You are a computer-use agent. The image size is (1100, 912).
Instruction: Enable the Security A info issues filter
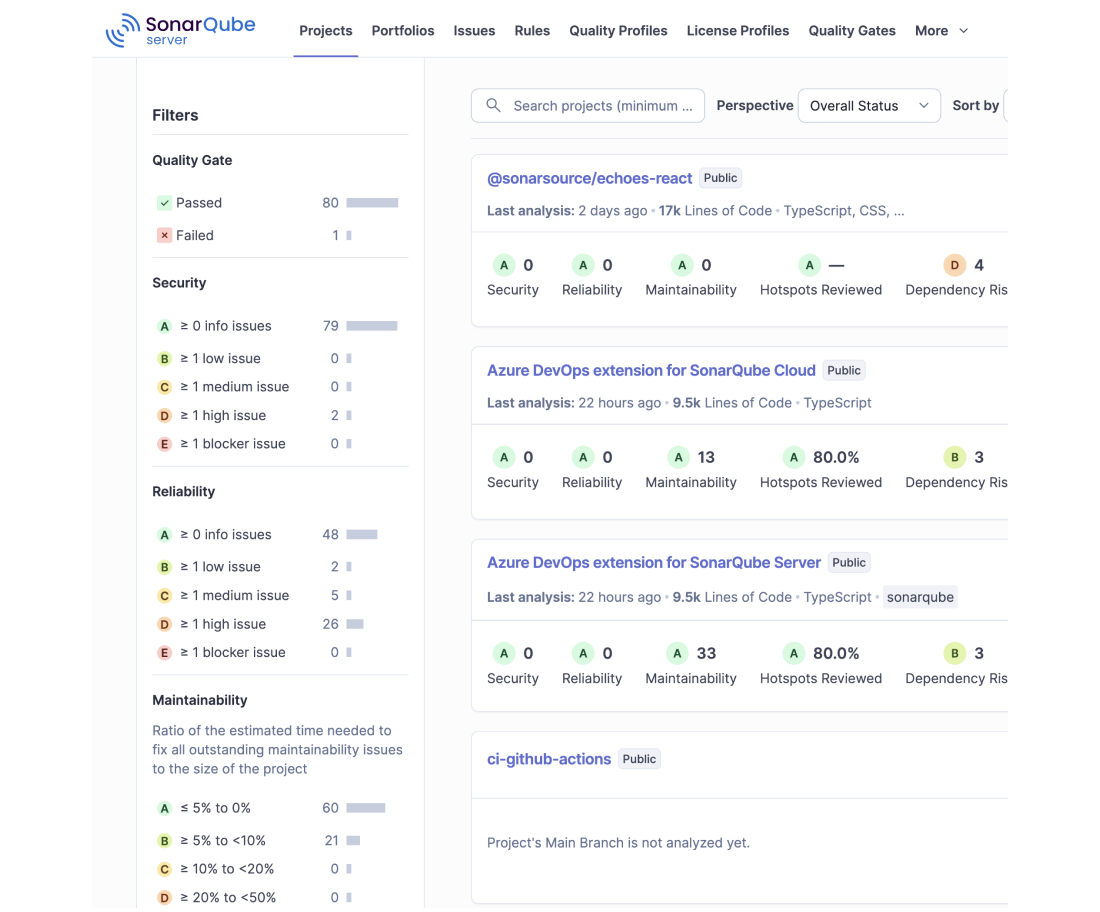point(277,326)
